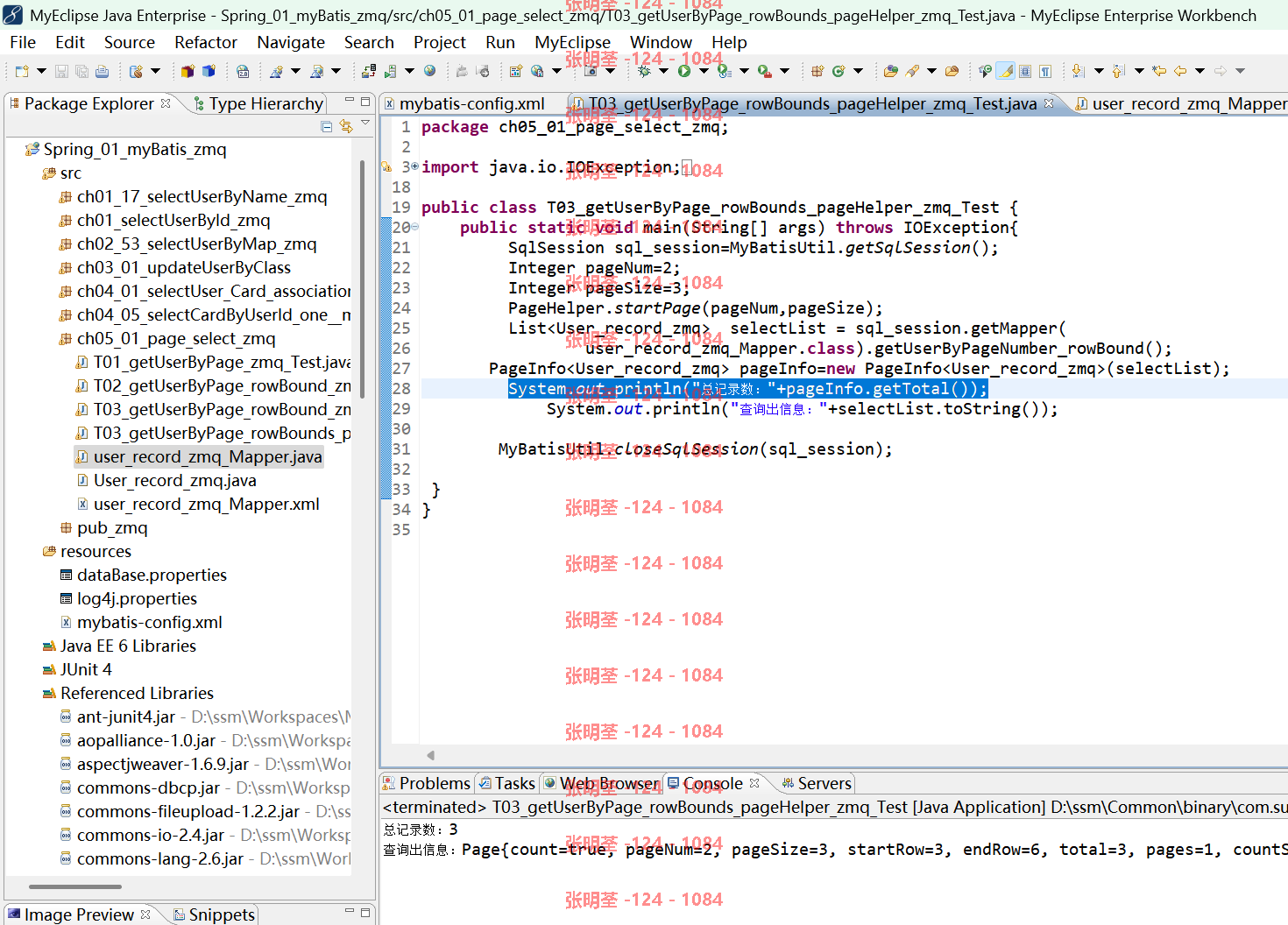Open dropdown next to New wizard icon
The image size is (1288, 925).
41,71
